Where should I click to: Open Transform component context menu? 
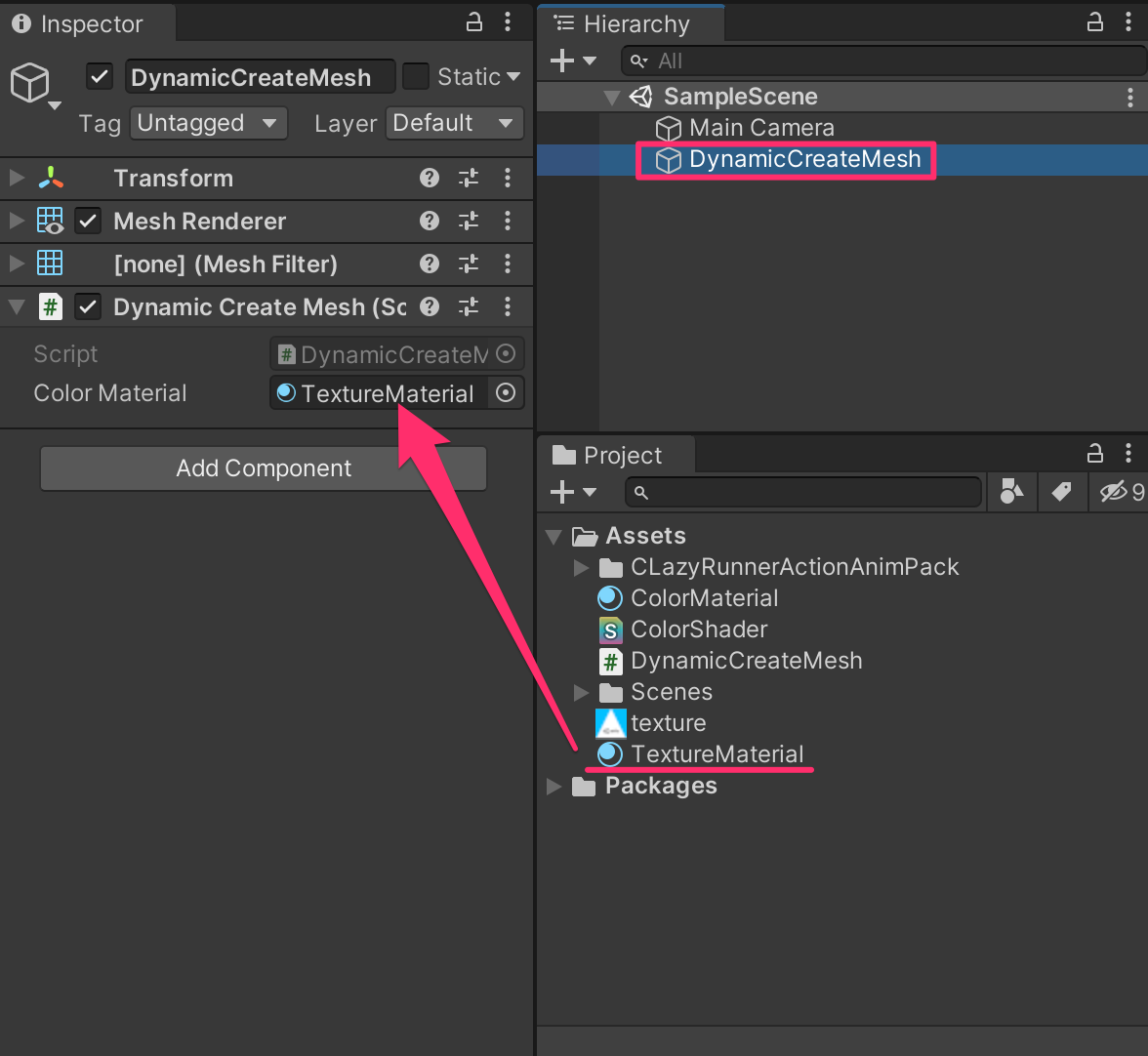click(508, 178)
